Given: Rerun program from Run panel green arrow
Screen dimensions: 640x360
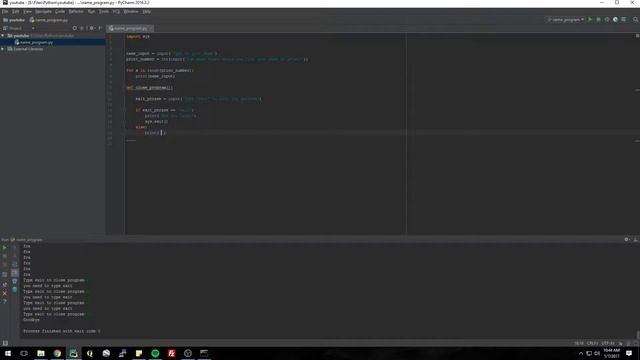Looking at the screenshot, I should click(x=4, y=247).
